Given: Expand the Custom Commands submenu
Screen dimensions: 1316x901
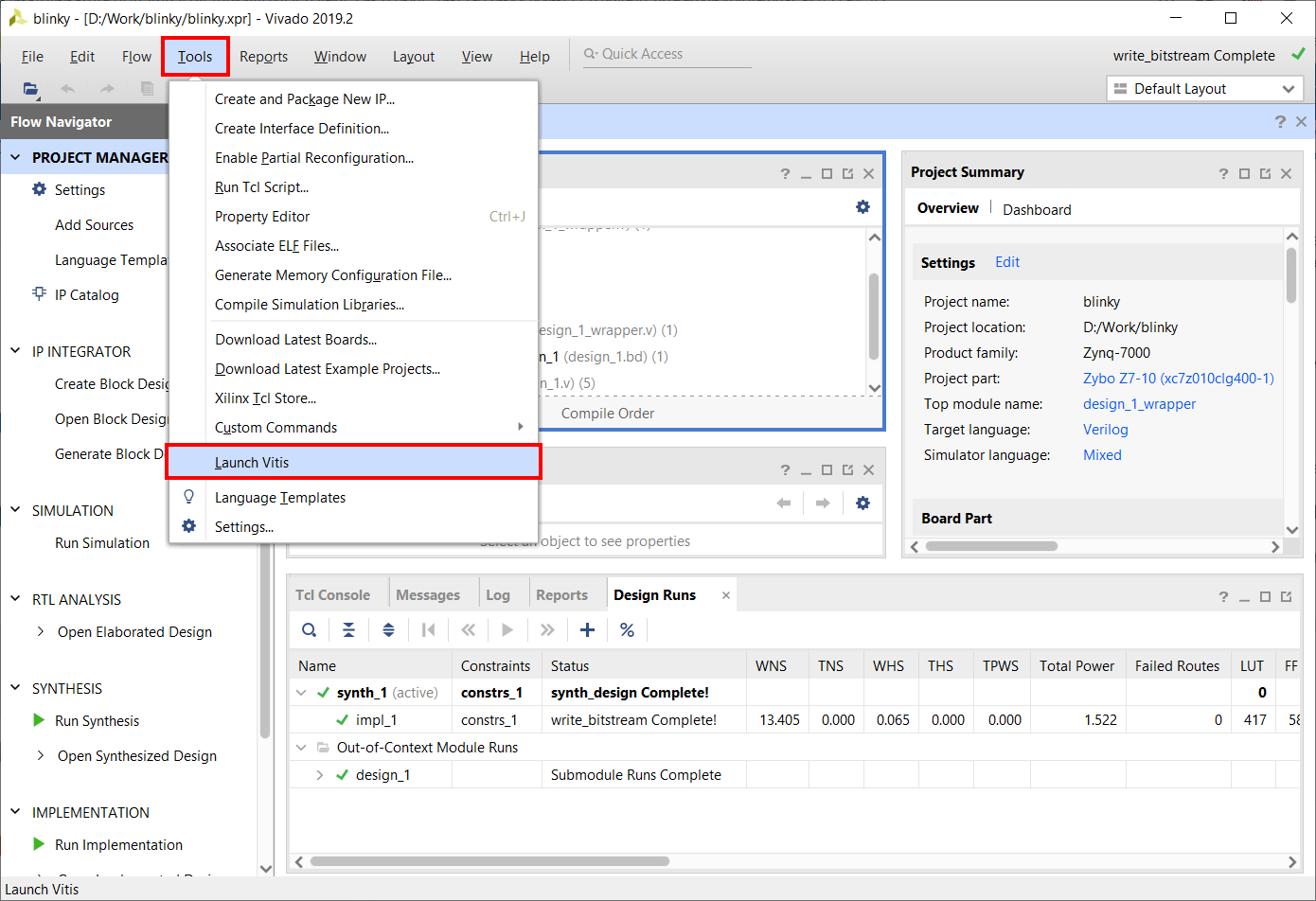Looking at the screenshot, I should point(521,427).
